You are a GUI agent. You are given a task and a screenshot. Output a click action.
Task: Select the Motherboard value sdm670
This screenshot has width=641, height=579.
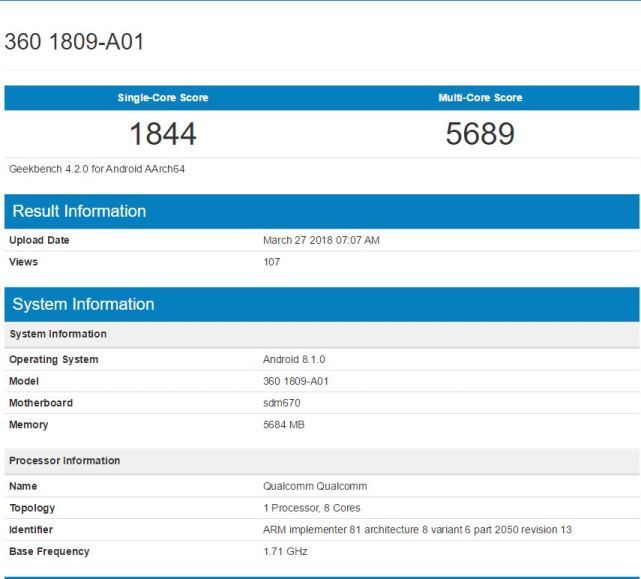point(282,403)
